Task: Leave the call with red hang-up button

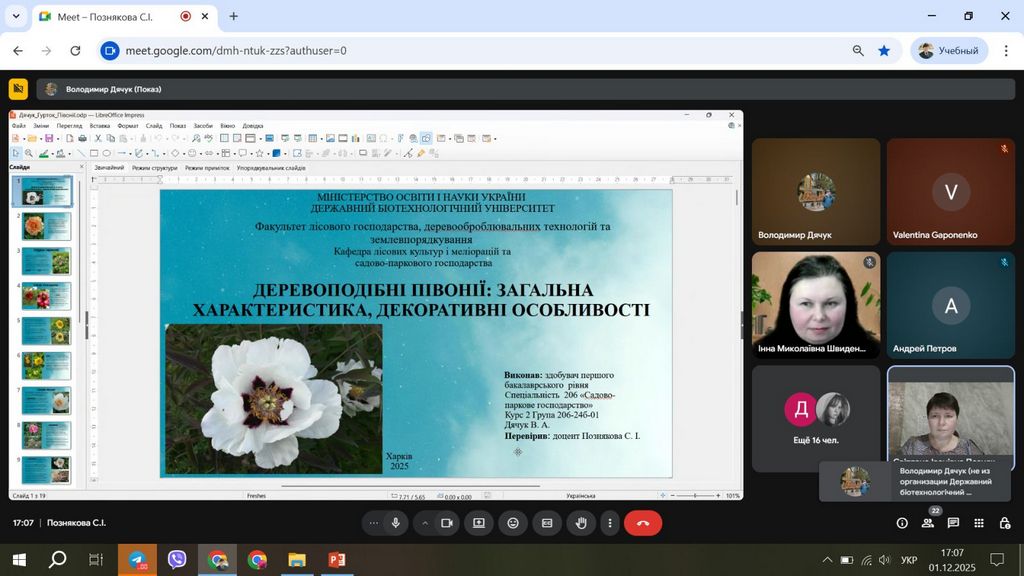Action: 643,523
